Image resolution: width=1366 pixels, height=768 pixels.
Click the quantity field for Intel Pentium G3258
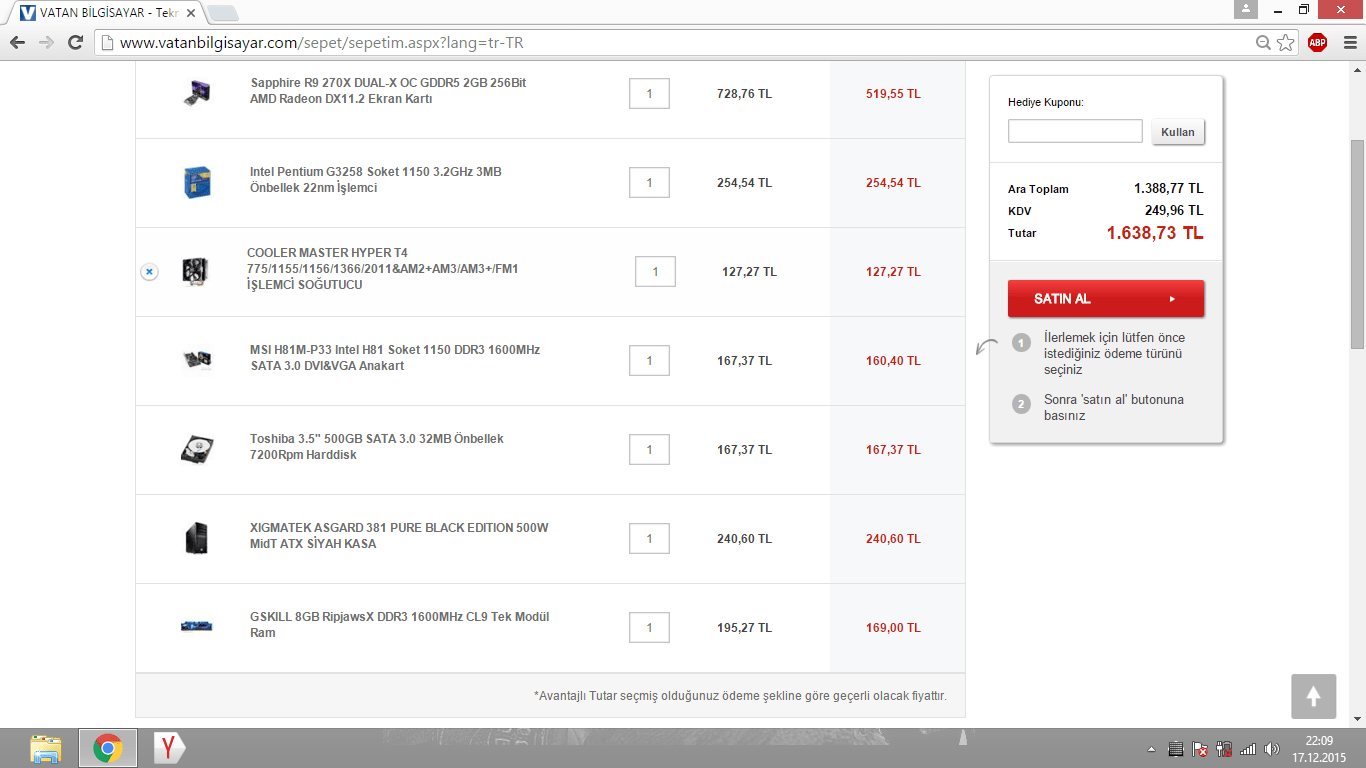(649, 183)
